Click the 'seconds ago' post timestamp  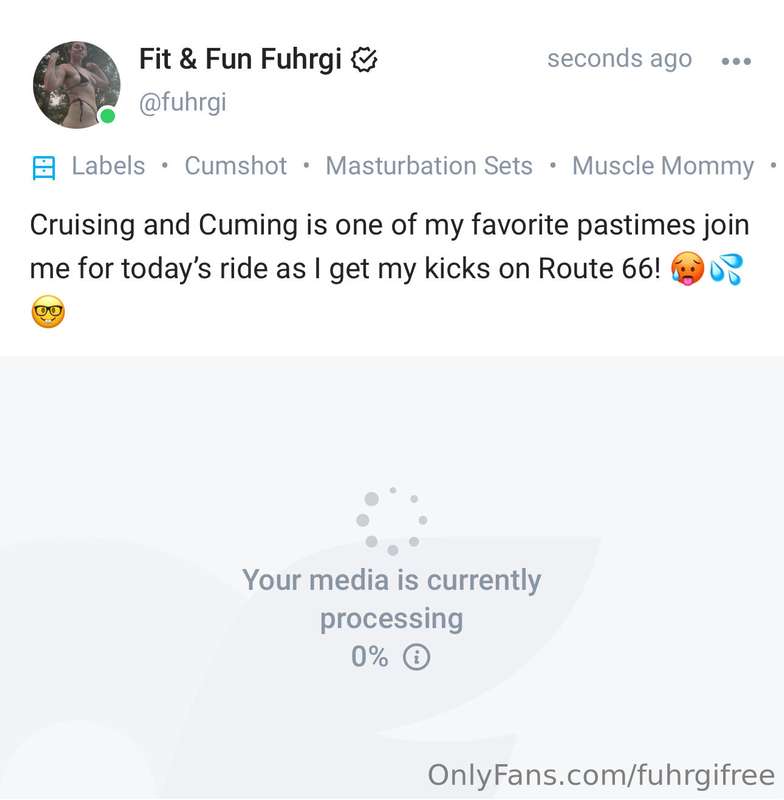click(619, 59)
